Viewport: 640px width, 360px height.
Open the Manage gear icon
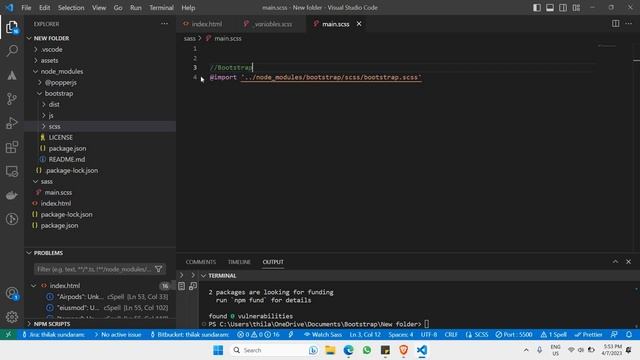click(12, 317)
